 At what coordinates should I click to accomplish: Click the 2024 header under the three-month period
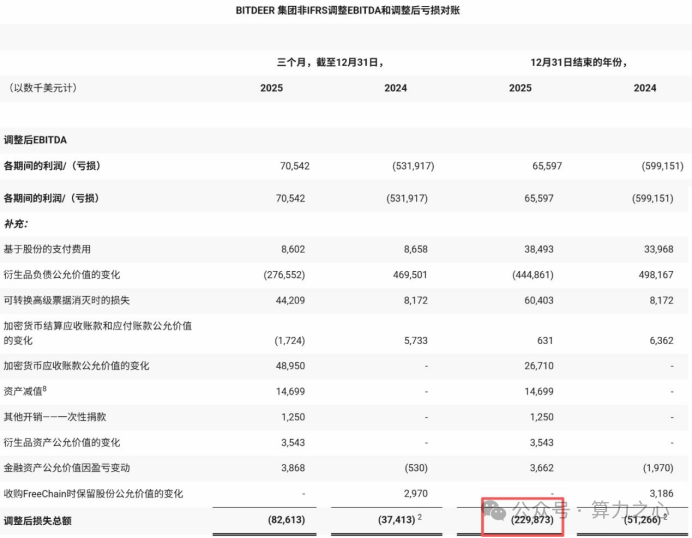tap(395, 88)
